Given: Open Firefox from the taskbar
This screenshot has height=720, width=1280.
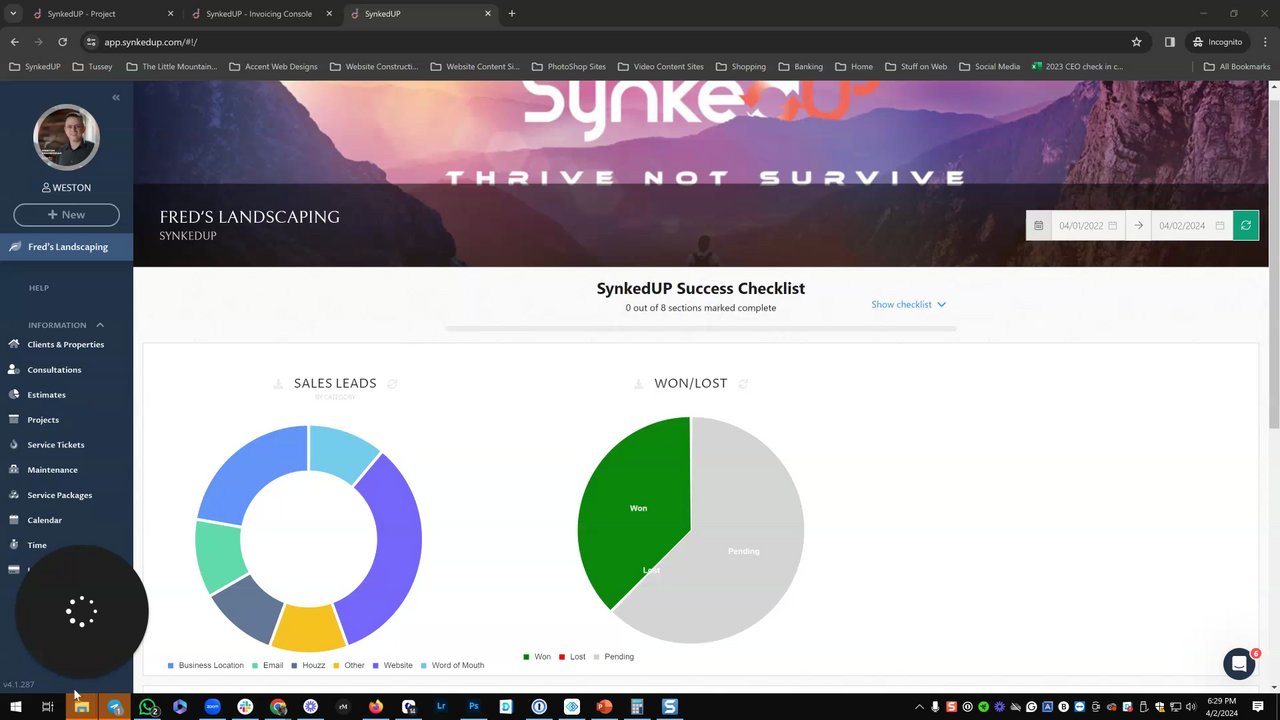Looking at the screenshot, I should pos(375,706).
